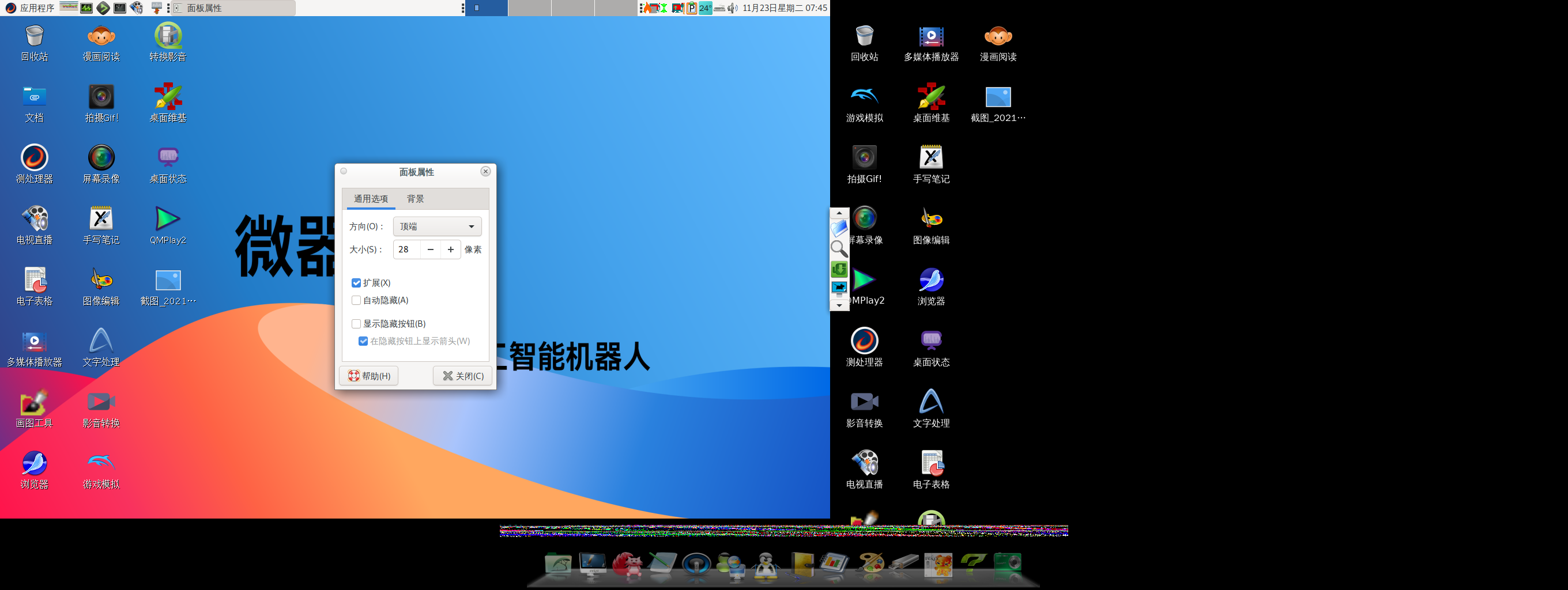The width and height of the screenshot is (1568, 590).
Task: Click the penguin icon in the bottom dock
Action: click(766, 565)
